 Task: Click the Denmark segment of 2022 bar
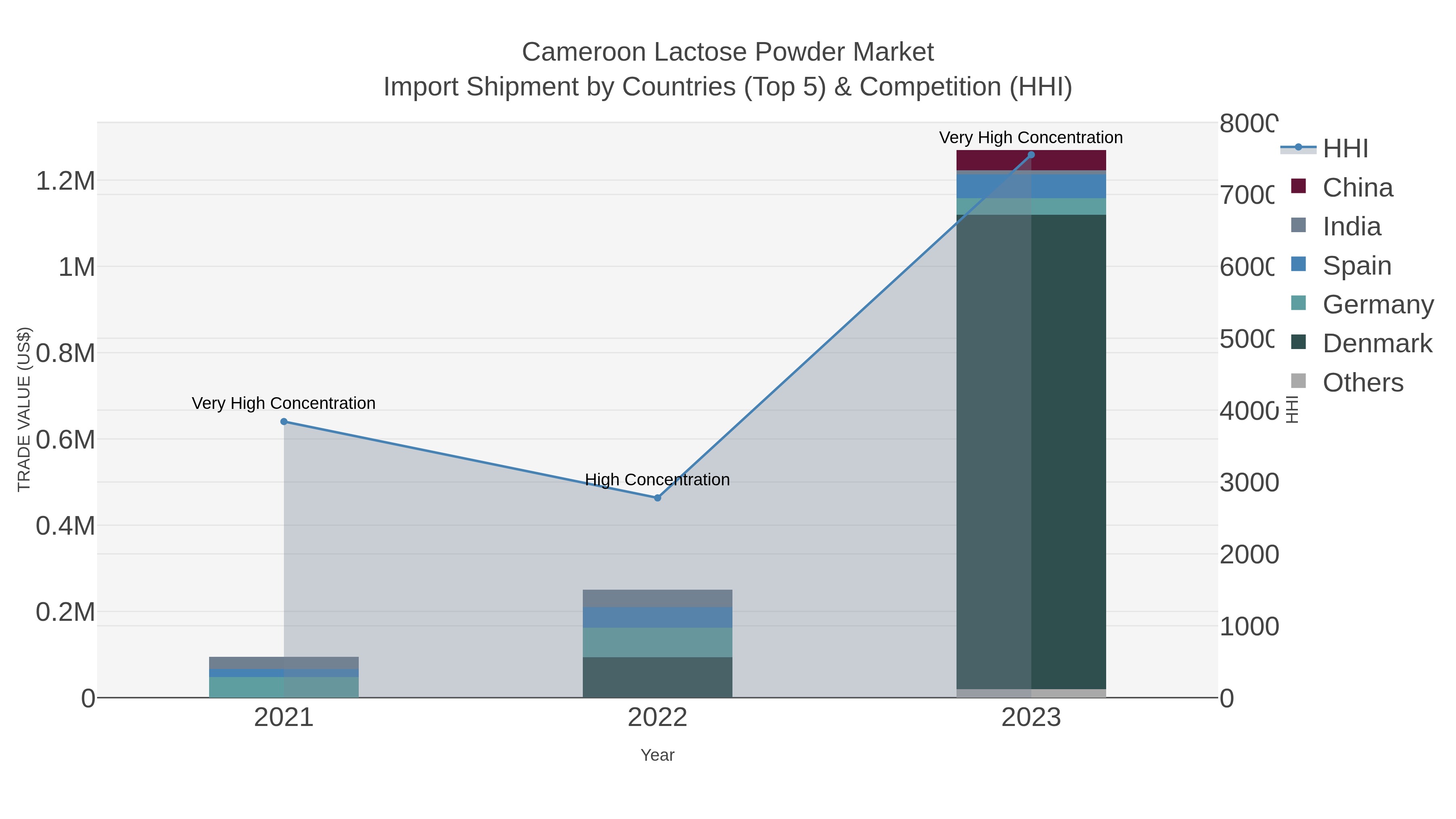(x=657, y=677)
